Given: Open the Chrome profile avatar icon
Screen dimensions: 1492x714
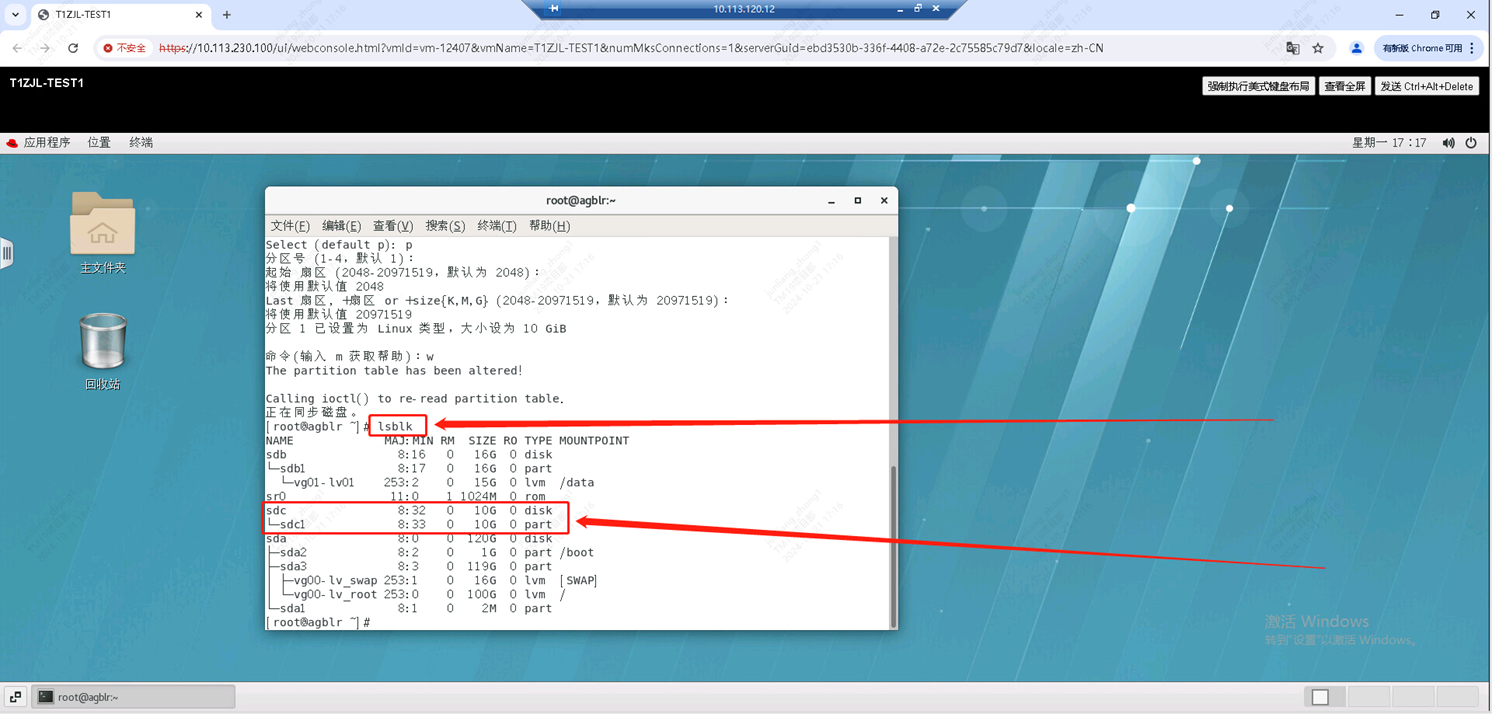Looking at the screenshot, I should [1356, 48].
